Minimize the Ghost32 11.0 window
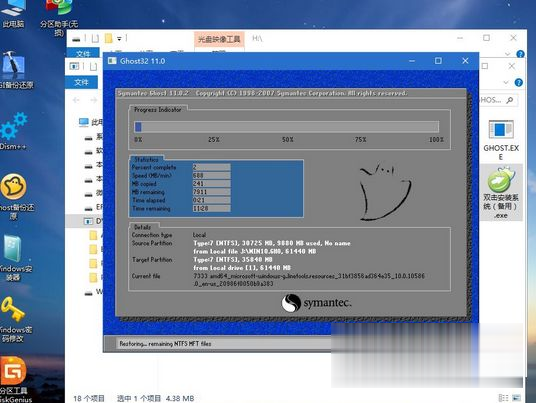This screenshot has height=403, width=536. coord(412,61)
